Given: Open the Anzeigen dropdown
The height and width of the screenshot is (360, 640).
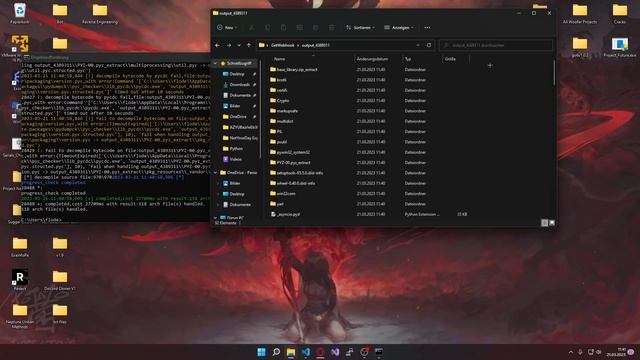Looking at the screenshot, I should tap(398, 27).
